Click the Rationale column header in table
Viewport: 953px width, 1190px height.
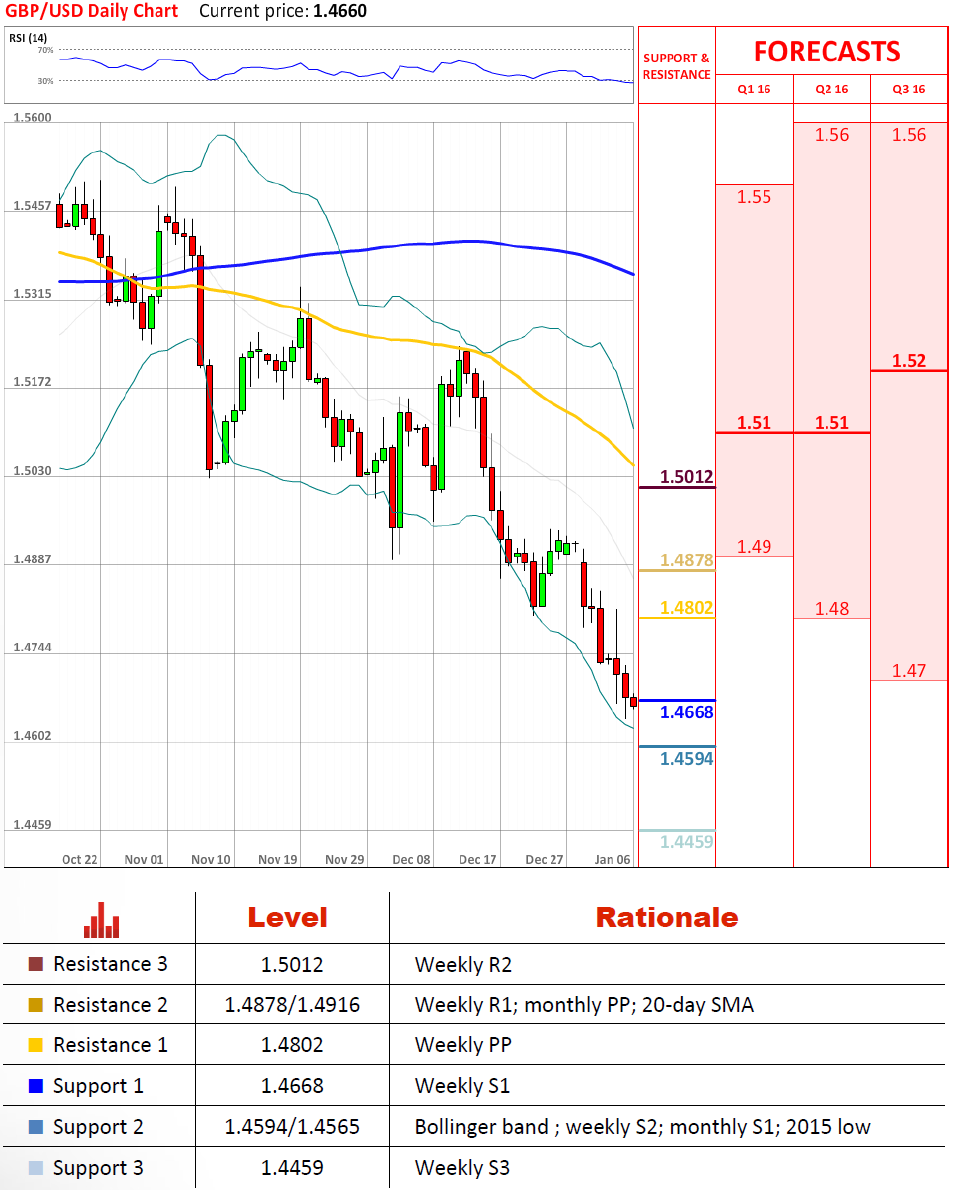click(667, 917)
